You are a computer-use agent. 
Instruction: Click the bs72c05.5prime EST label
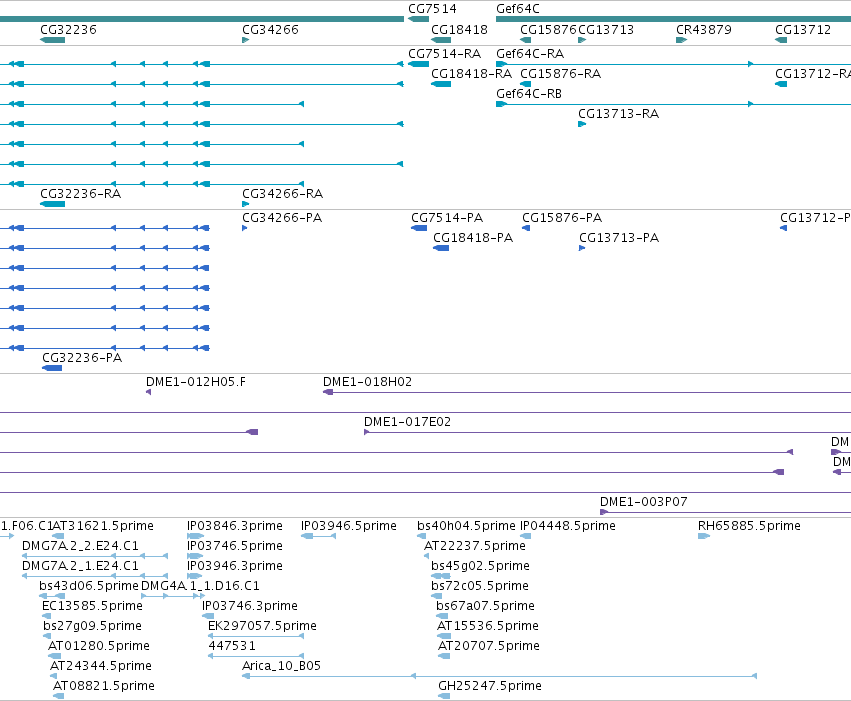[480, 586]
